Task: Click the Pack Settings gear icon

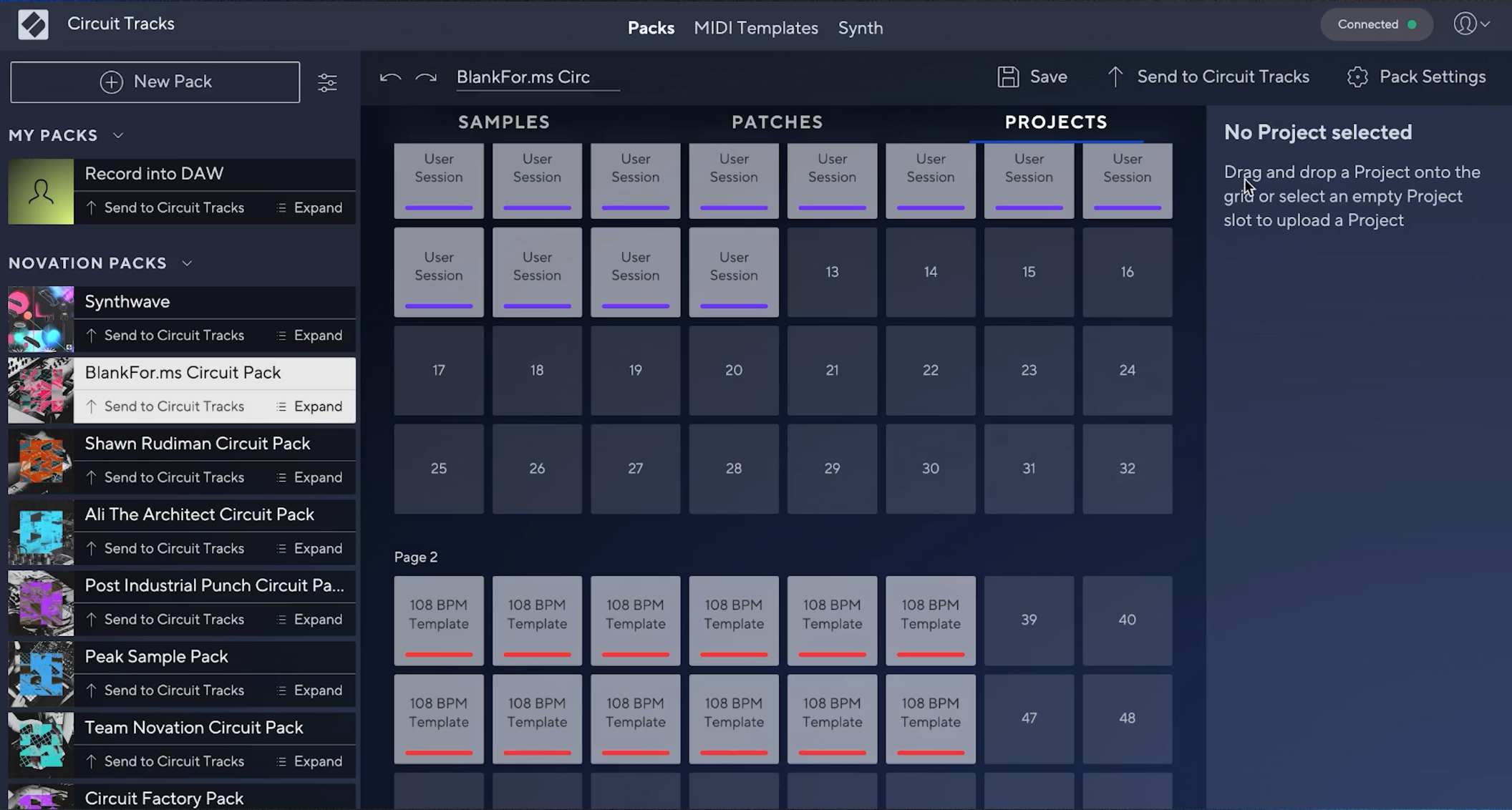Action: (1357, 77)
